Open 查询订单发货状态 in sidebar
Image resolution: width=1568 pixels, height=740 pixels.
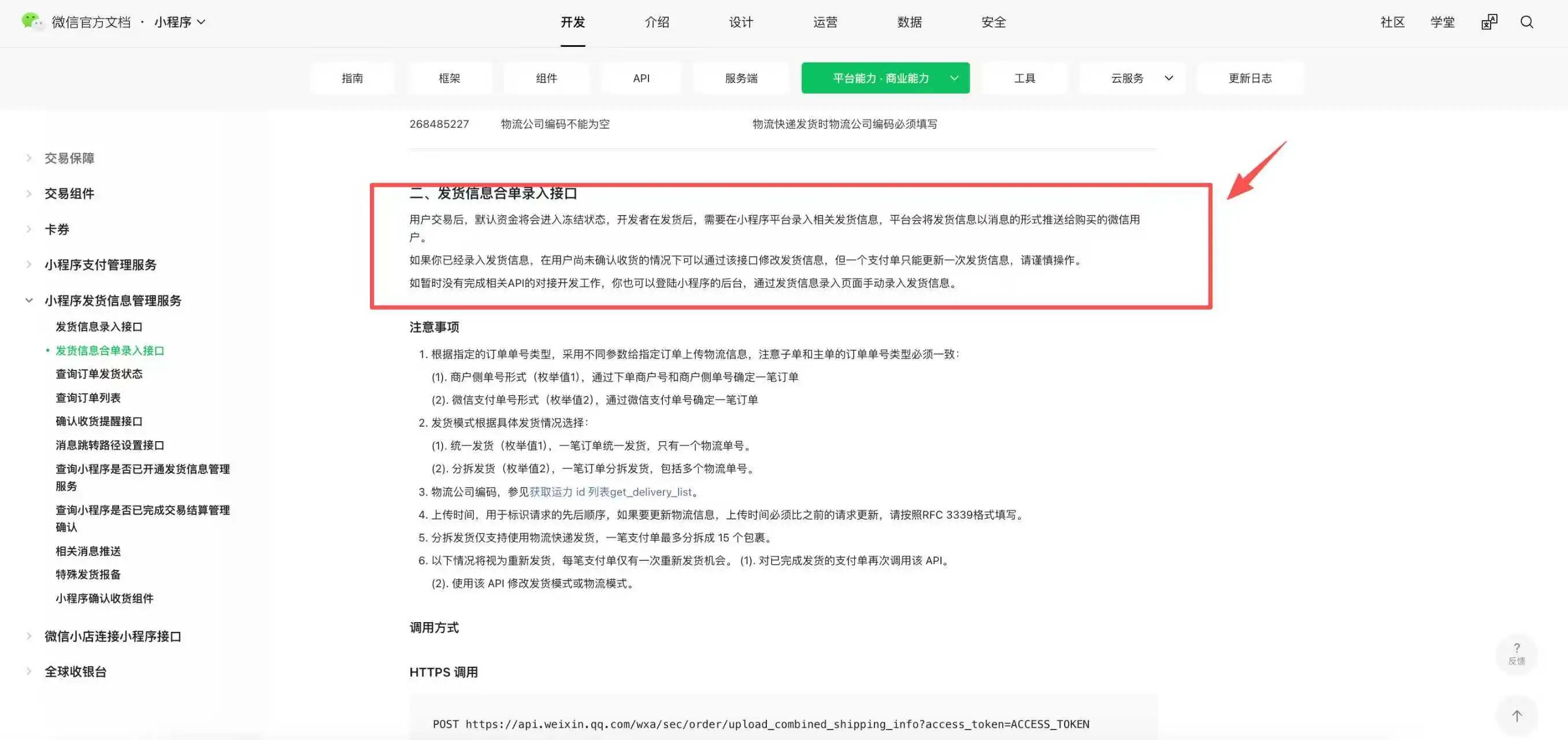coord(99,374)
